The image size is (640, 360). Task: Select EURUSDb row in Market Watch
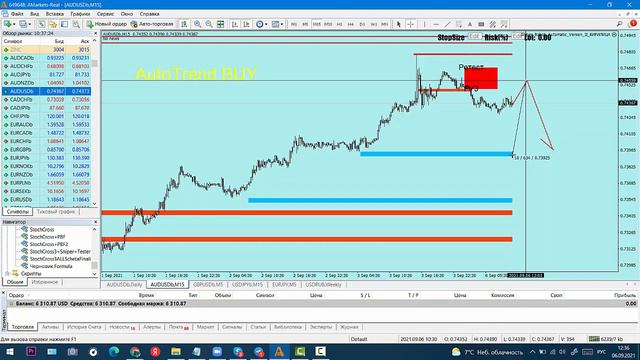point(47,200)
